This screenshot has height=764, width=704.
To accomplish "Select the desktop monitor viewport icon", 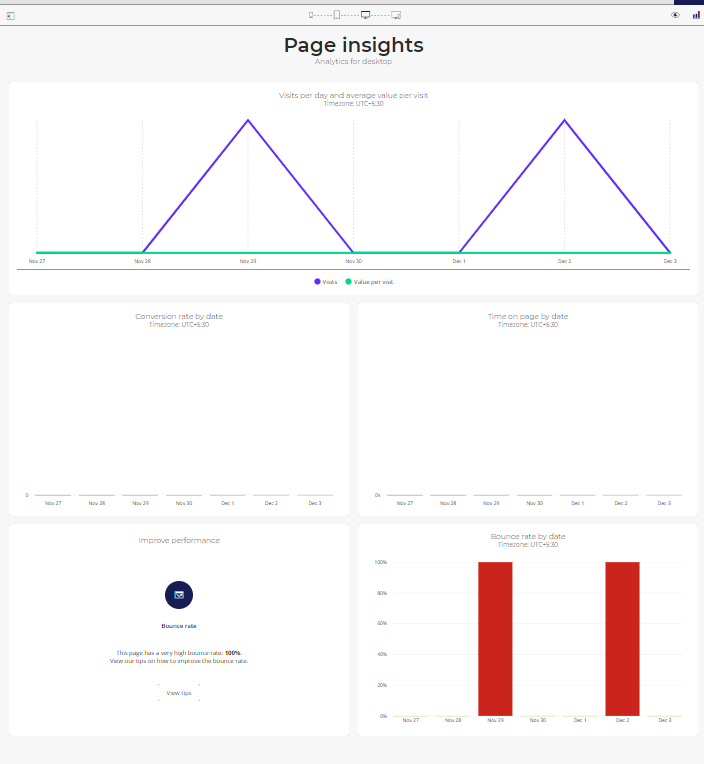I will [x=365, y=15].
